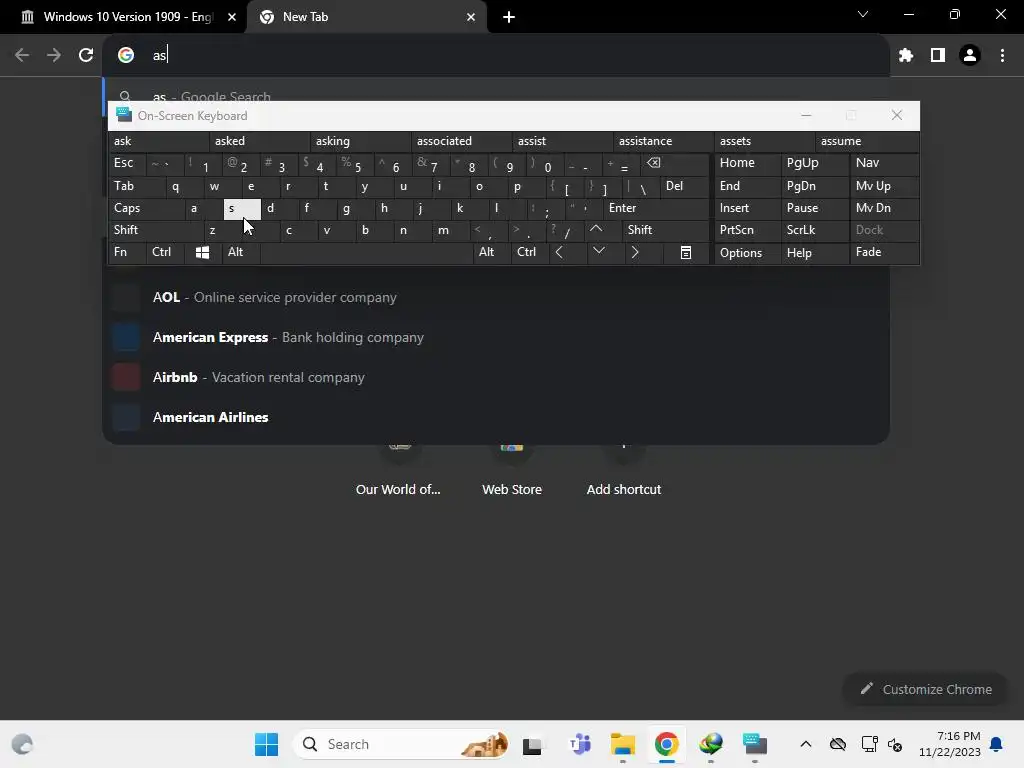Click the PrtScn key on keyboard
Screen dimensions: 1024x768
tap(748, 230)
